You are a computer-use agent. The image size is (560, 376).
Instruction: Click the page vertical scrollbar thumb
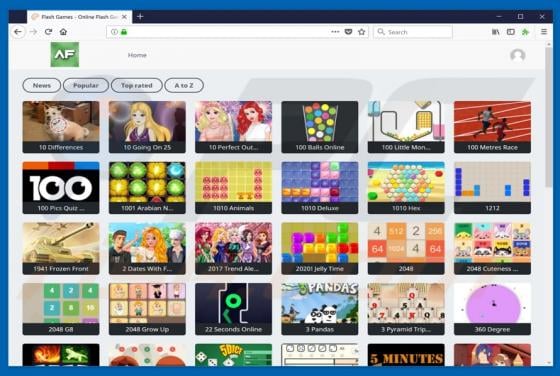(549, 116)
